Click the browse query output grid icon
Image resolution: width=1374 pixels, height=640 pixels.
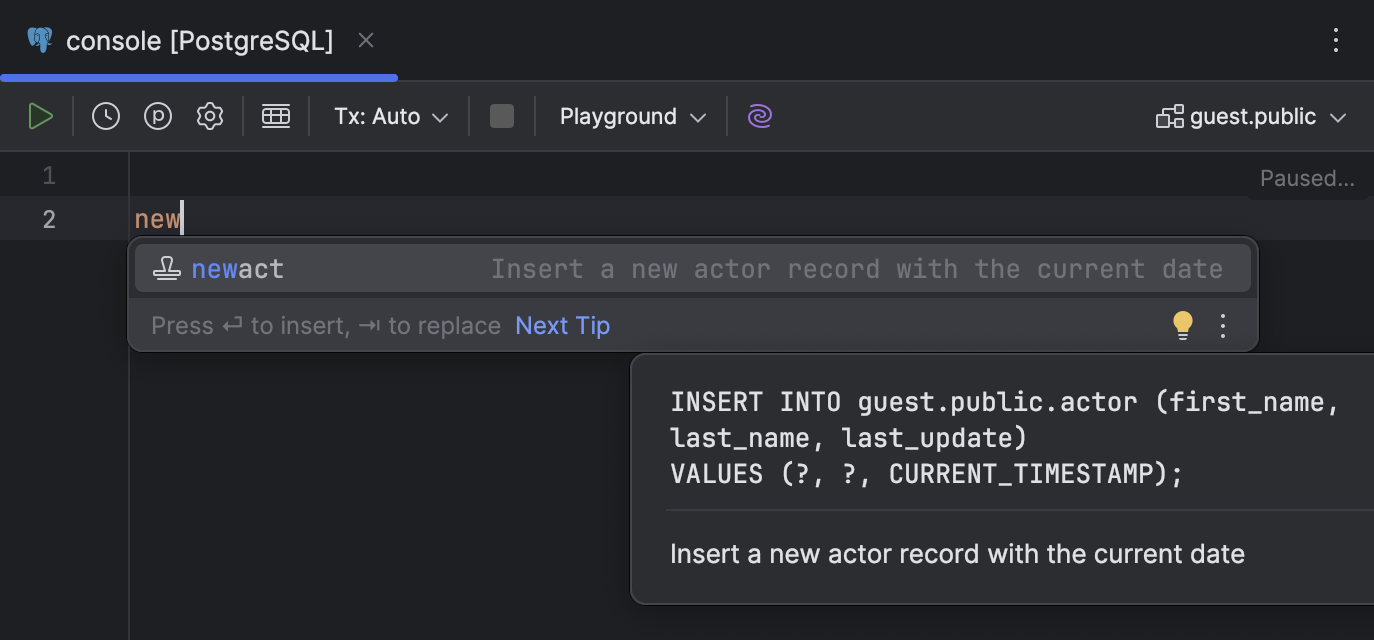tap(276, 115)
